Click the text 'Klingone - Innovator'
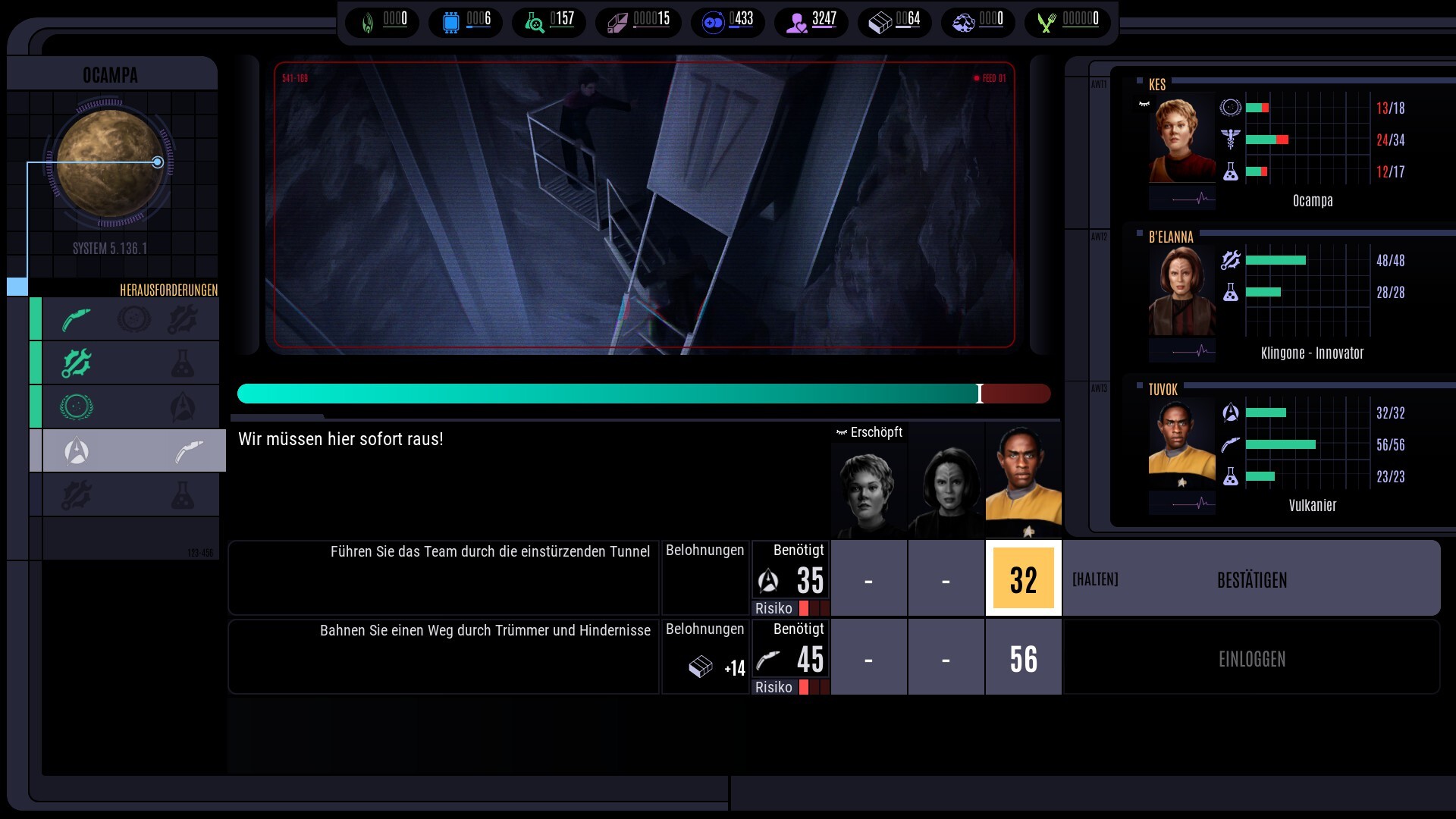Screen dimensions: 1456x819 pyautogui.click(x=1312, y=353)
